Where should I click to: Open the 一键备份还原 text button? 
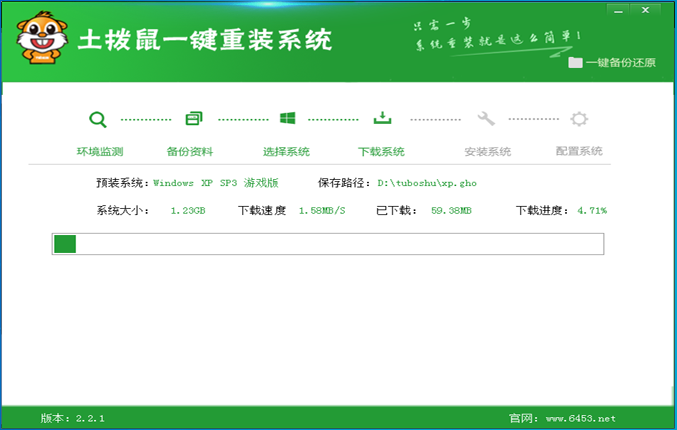click(x=620, y=62)
